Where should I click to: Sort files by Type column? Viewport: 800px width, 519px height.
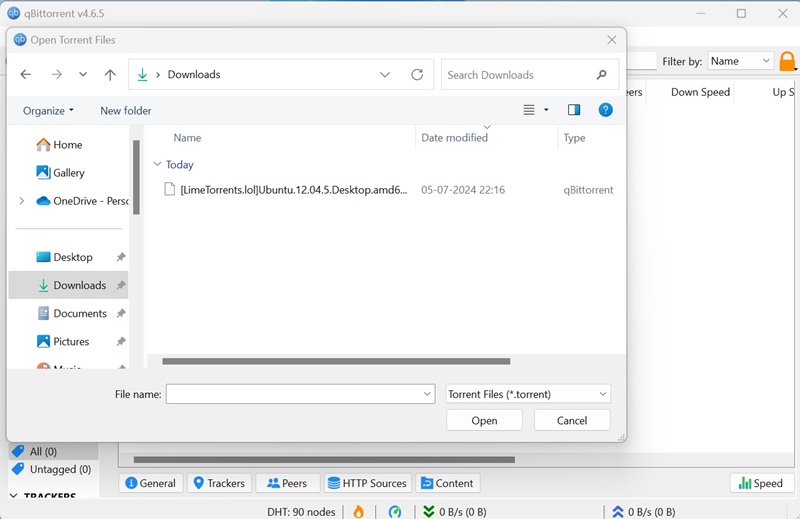point(574,138)
